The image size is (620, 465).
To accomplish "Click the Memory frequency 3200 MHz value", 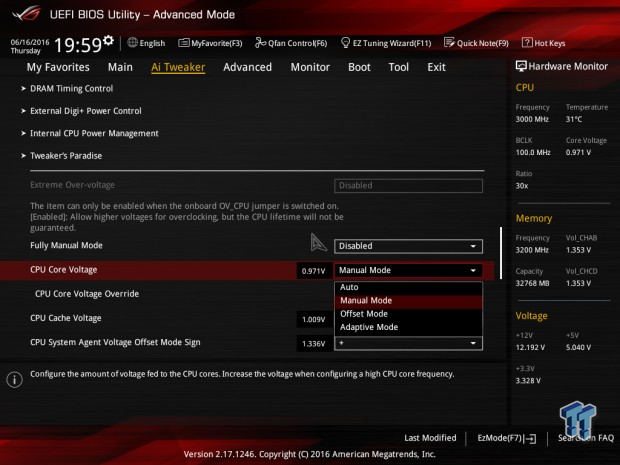I will pyautogui.click(x=532, y=250).
